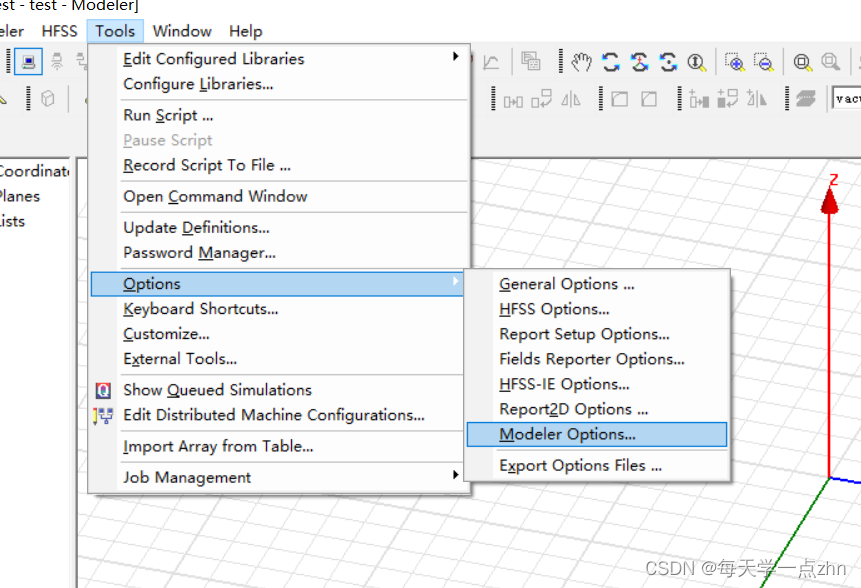
Task: Click the data table report icon
Action: point(531,61)
